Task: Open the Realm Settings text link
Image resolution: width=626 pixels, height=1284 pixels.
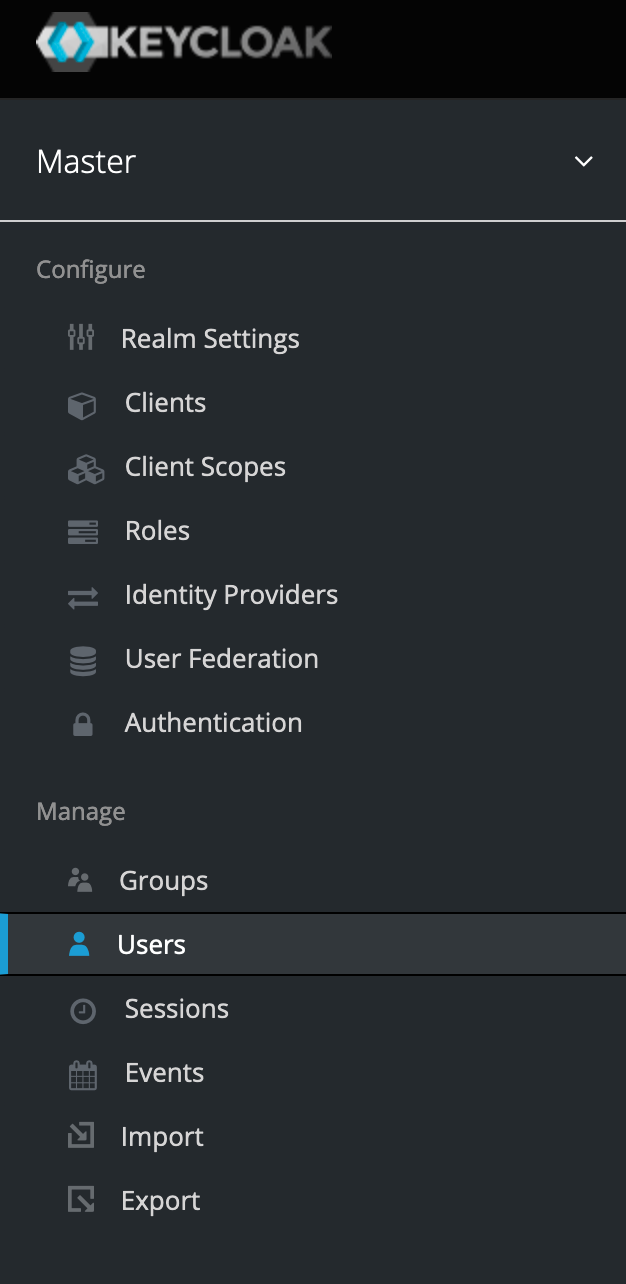Action: pos(210,339)
